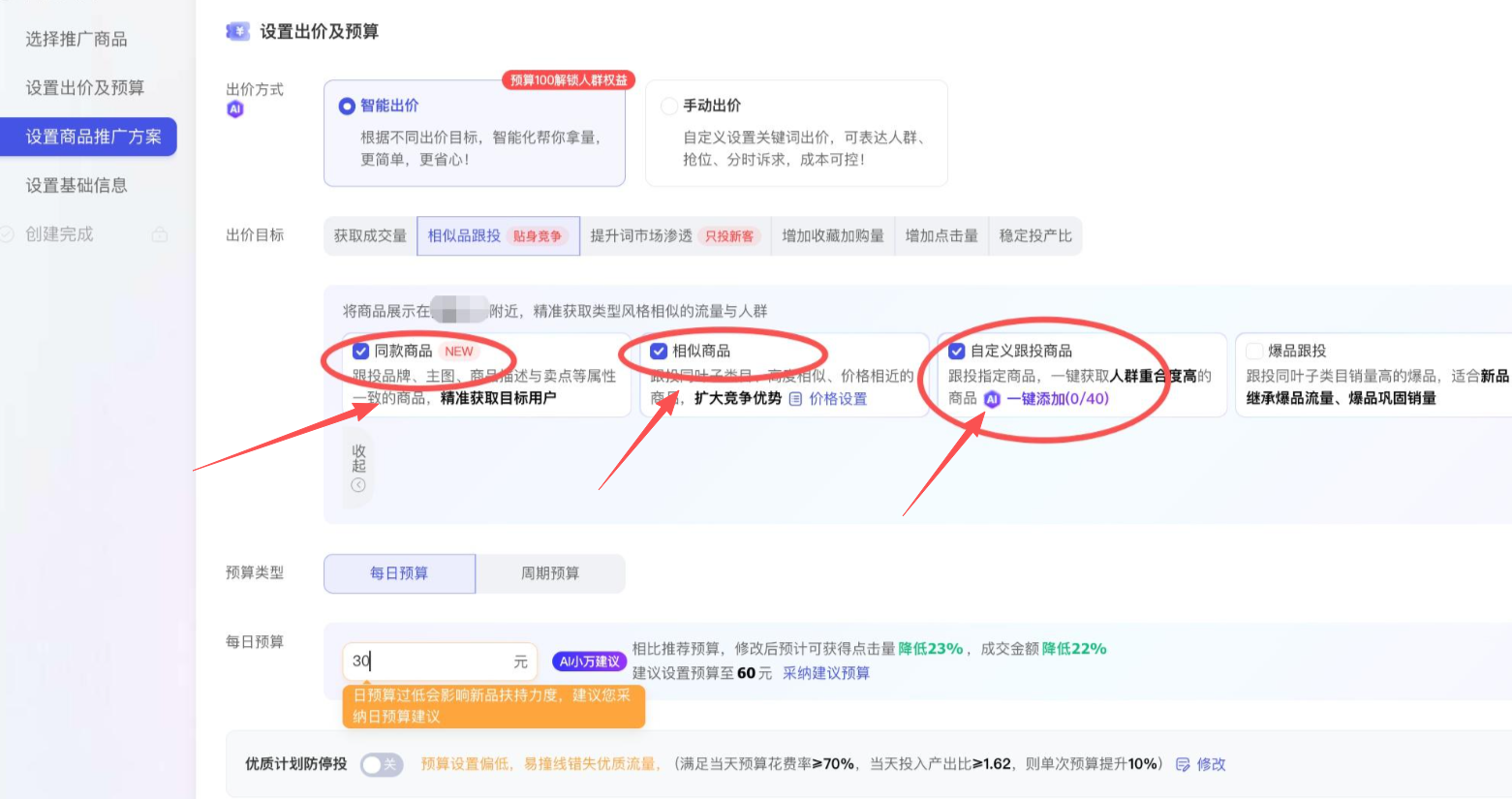The image size is (1512, 799).
Task: Select 获取成交量 bid target tab
Action: (370, 235)
